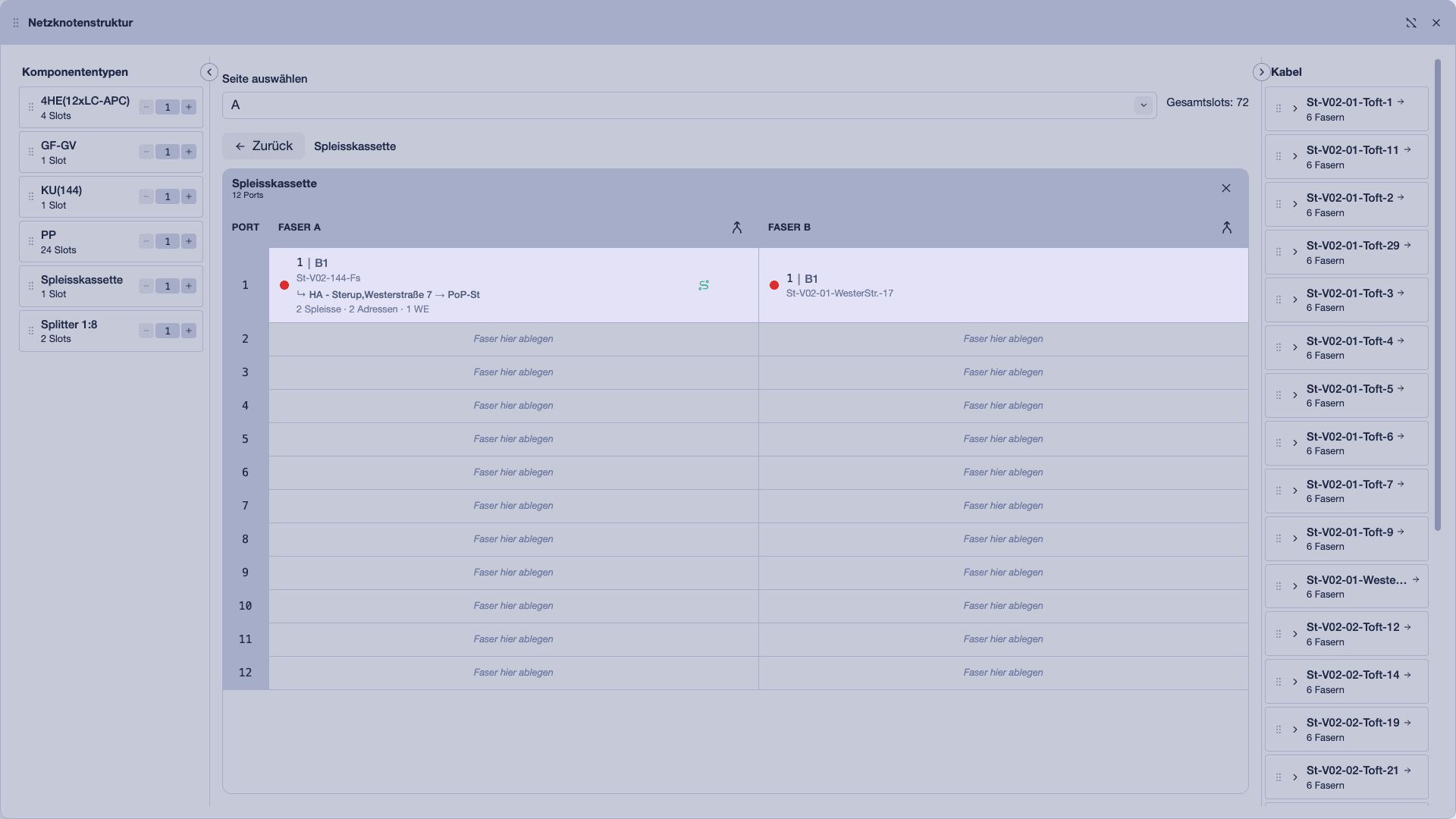The image size is (1456, 819).
Task: Decrease GF-GV count with minus
Action: (146, 152)
